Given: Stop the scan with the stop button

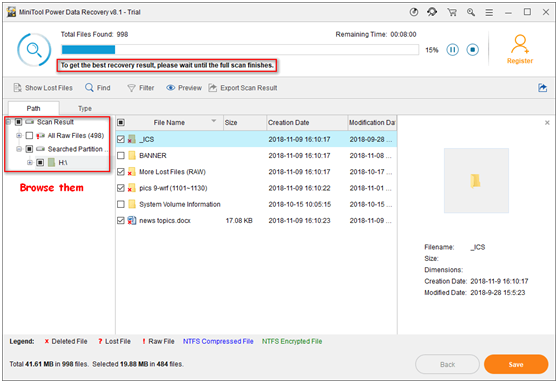Looking at the screenshot, I should [x=473, y=49].
